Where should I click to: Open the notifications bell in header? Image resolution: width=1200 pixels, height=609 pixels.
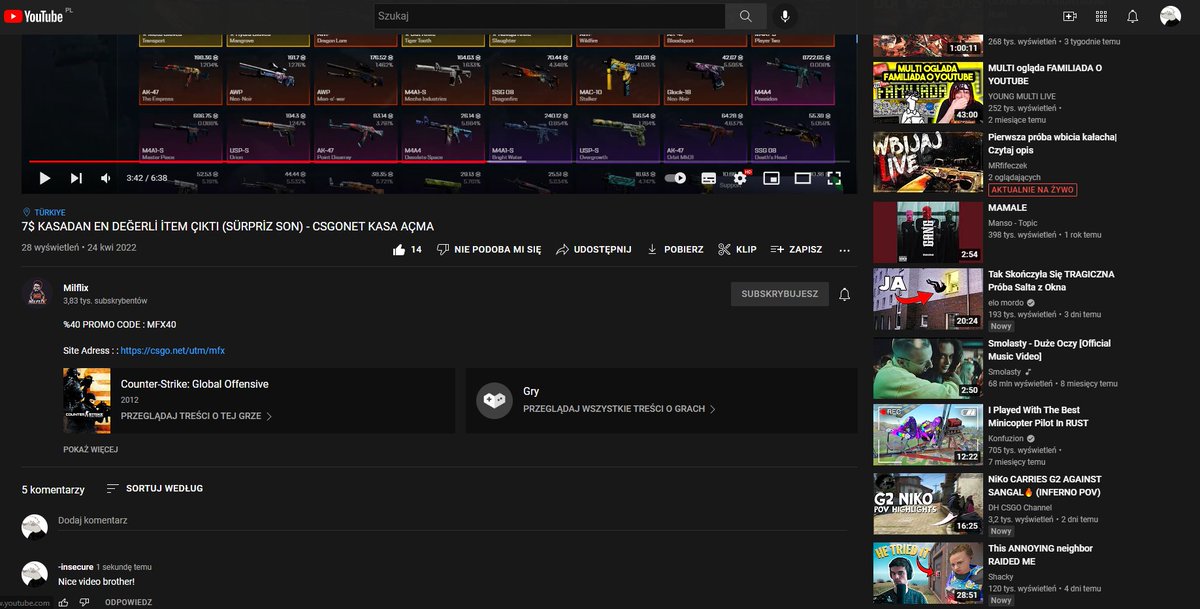1132,16
